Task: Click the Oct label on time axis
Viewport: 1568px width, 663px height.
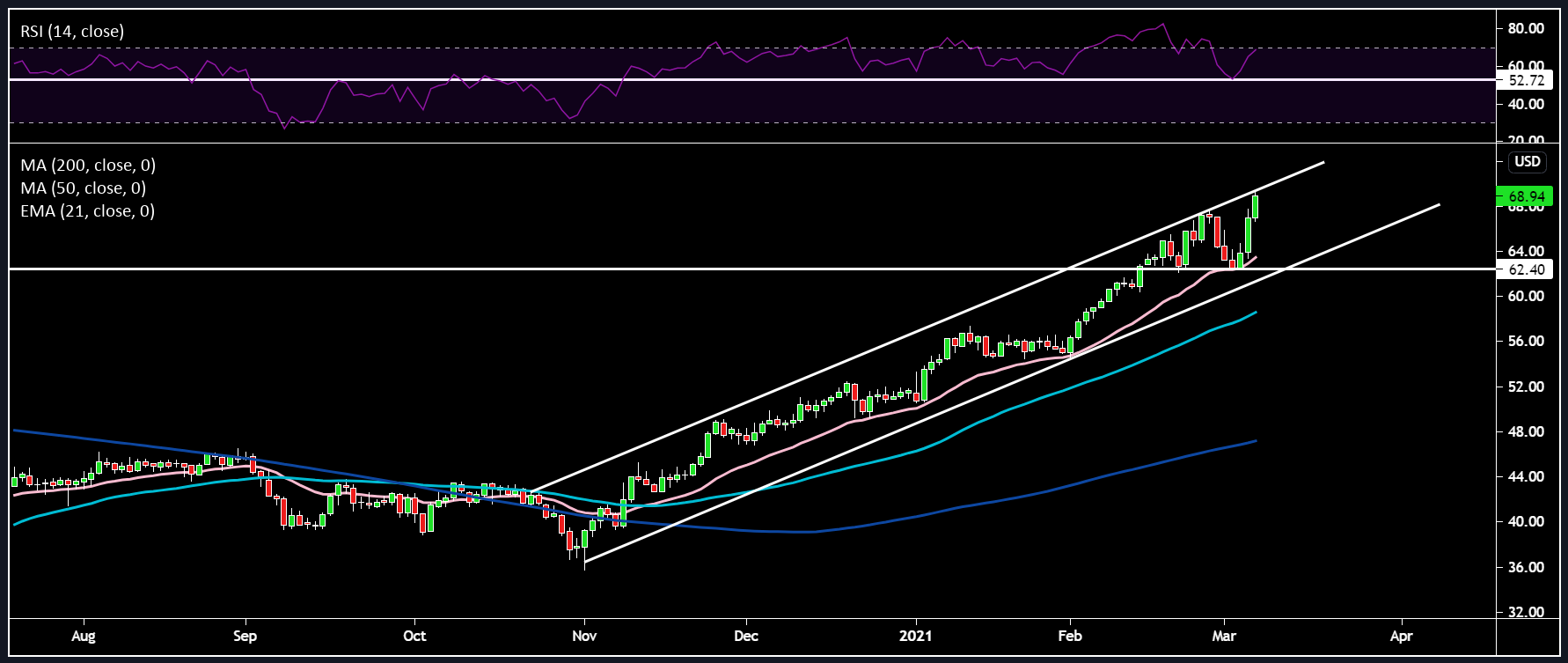Action: [x=414, y=636]
